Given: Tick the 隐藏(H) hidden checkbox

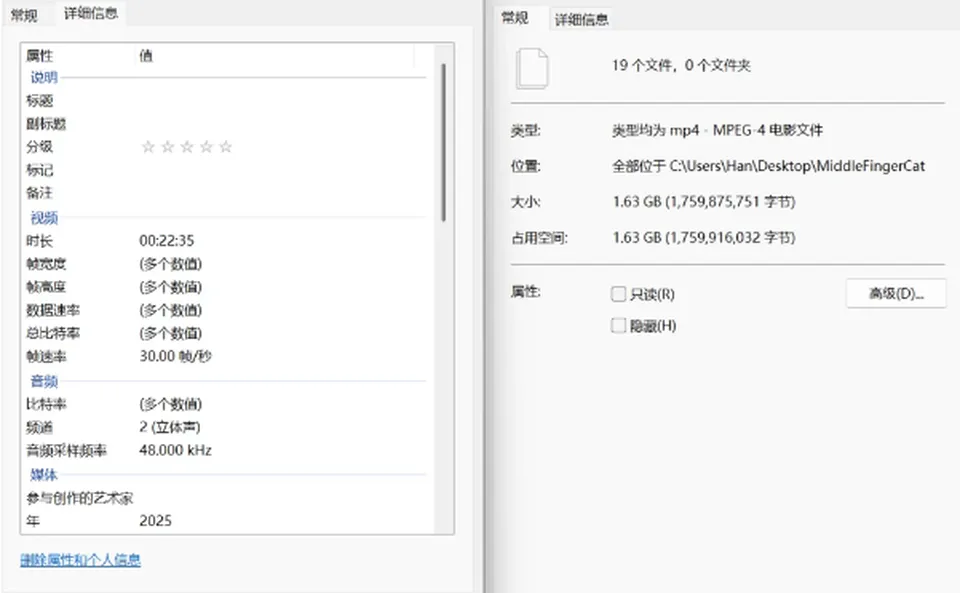Looking at the screenshot, I should 618,326.
